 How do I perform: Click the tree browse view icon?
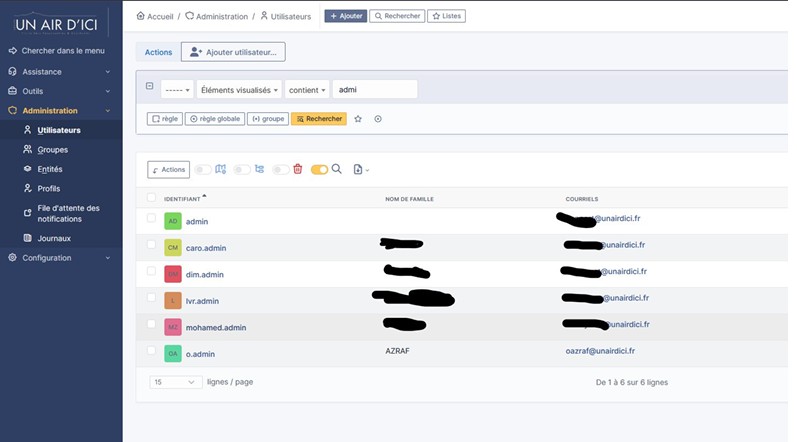(x=259, y=169)
